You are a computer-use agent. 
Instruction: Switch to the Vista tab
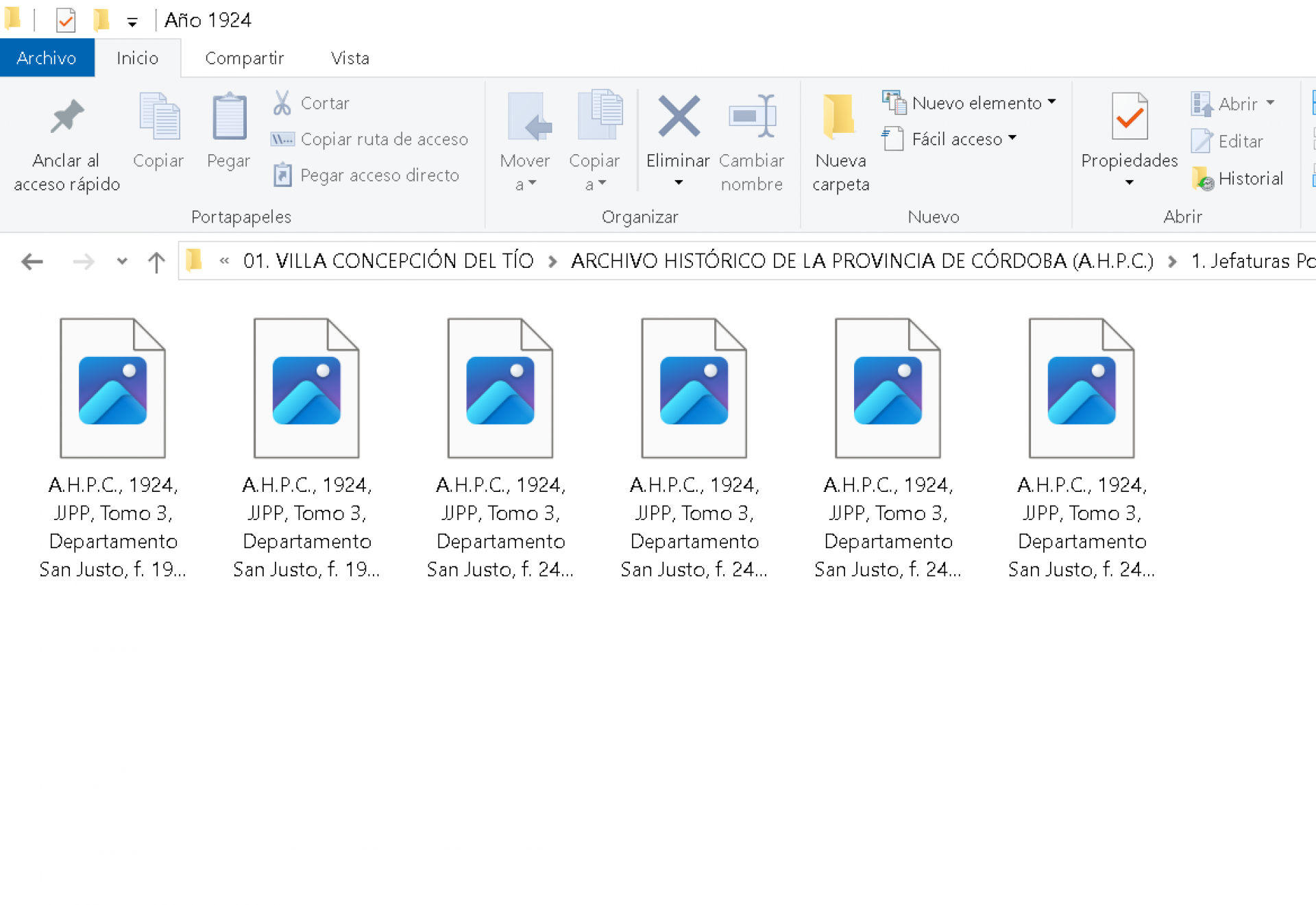[x=350, y=58]
